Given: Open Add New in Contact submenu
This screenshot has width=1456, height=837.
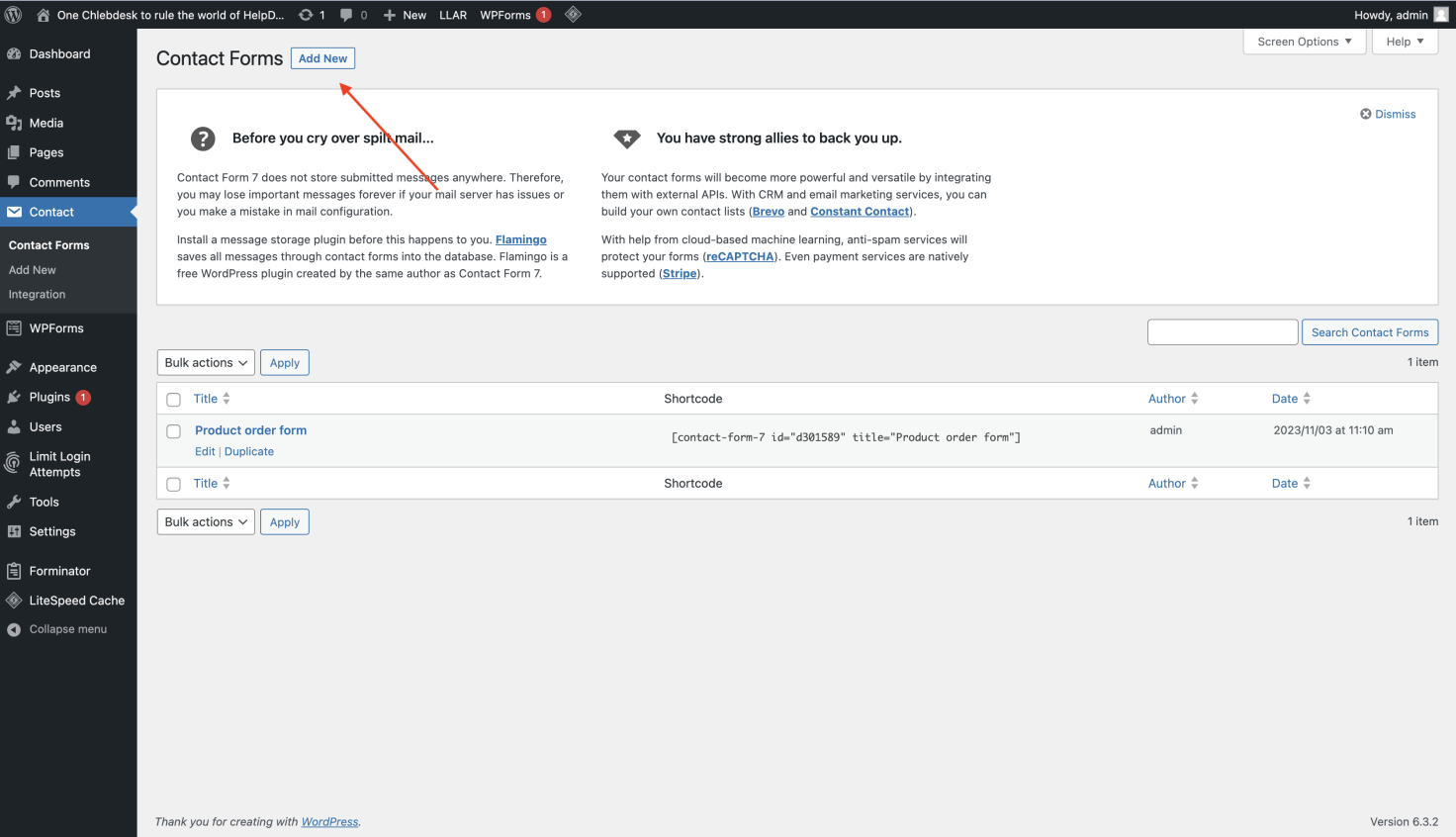Looking at the screenshot, I should [33, 270].
